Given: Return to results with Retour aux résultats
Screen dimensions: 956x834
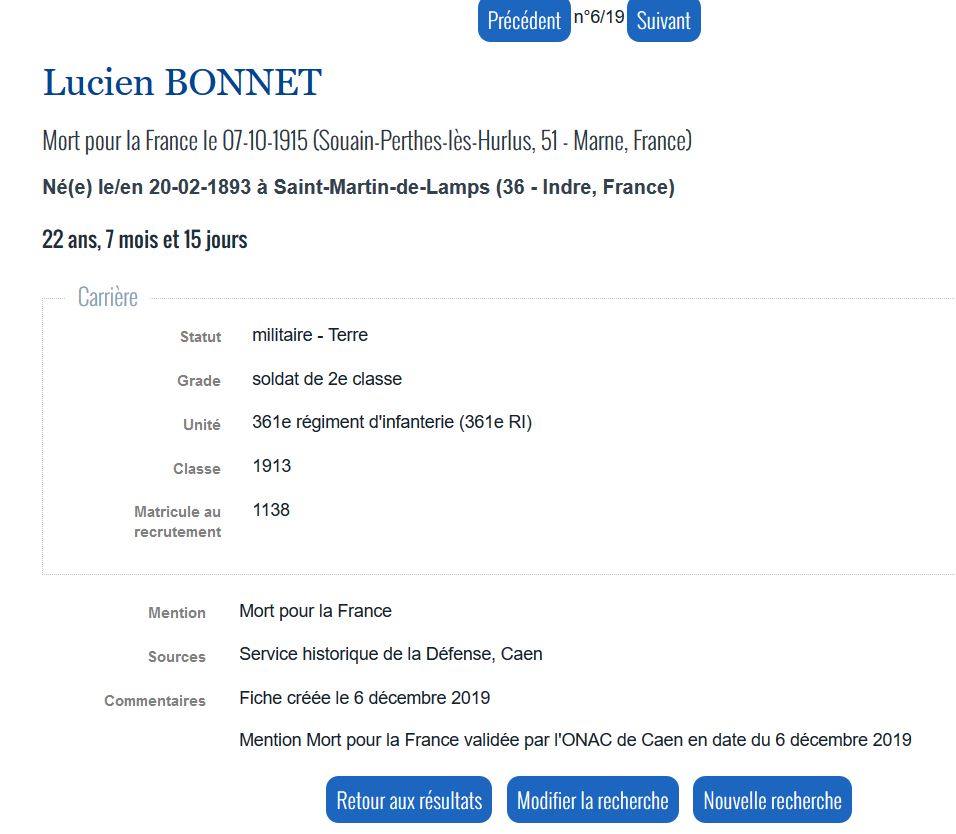Looking at the screenshot, I should tap(409, 800).
